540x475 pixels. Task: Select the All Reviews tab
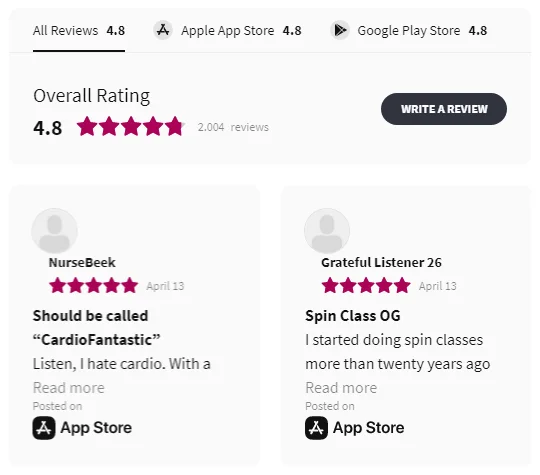(79, 31)
